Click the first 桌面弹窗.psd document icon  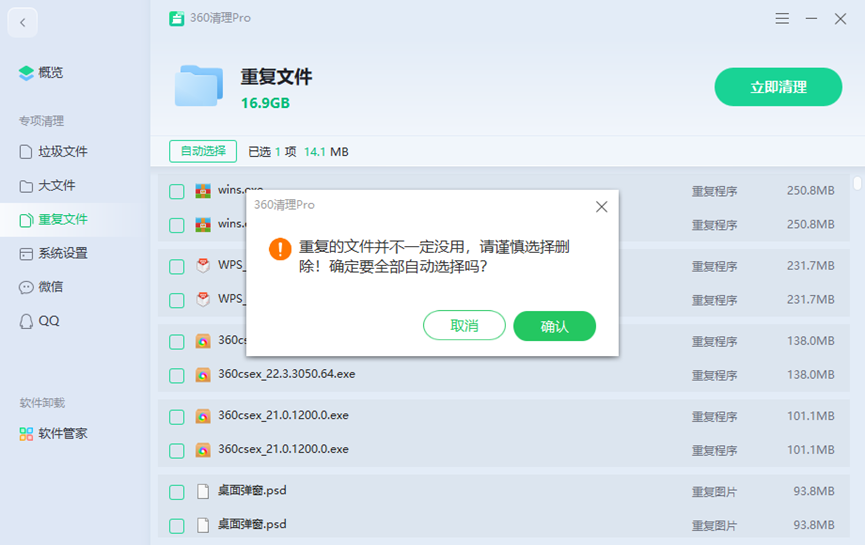203,491
